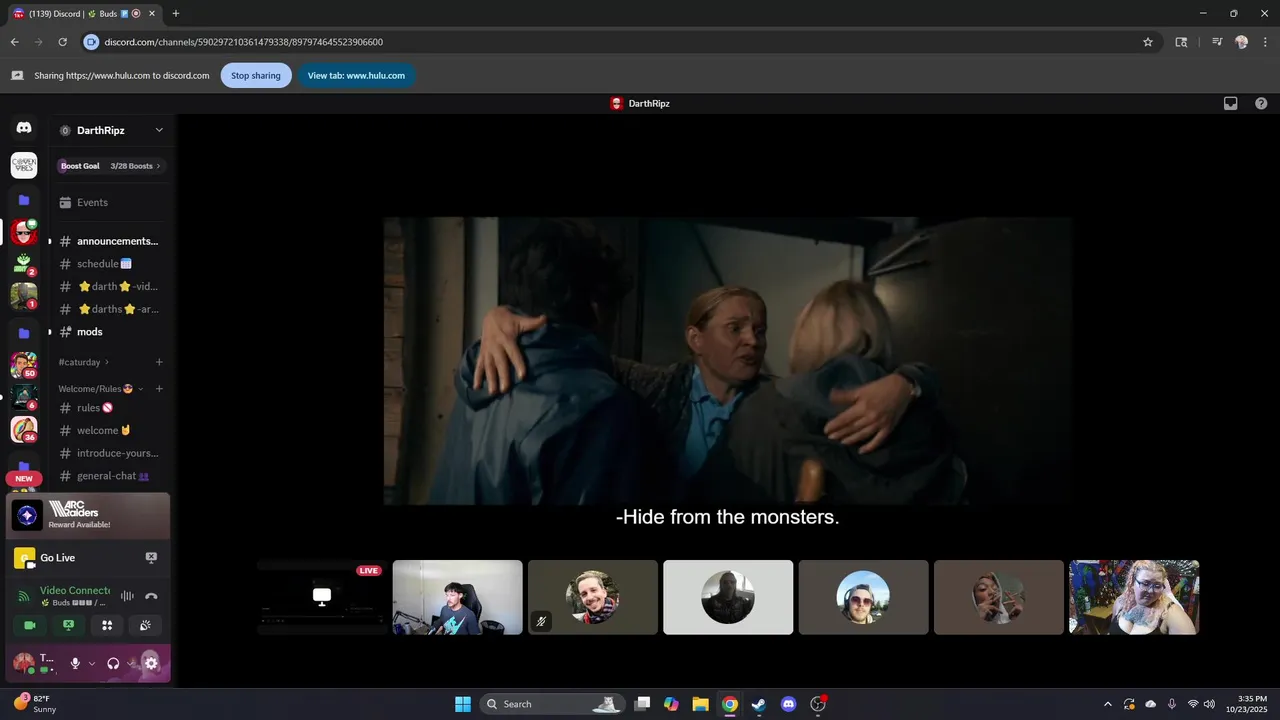Open a new Chrome tab
1280x720 pixels.
click(x=176, y=13)
